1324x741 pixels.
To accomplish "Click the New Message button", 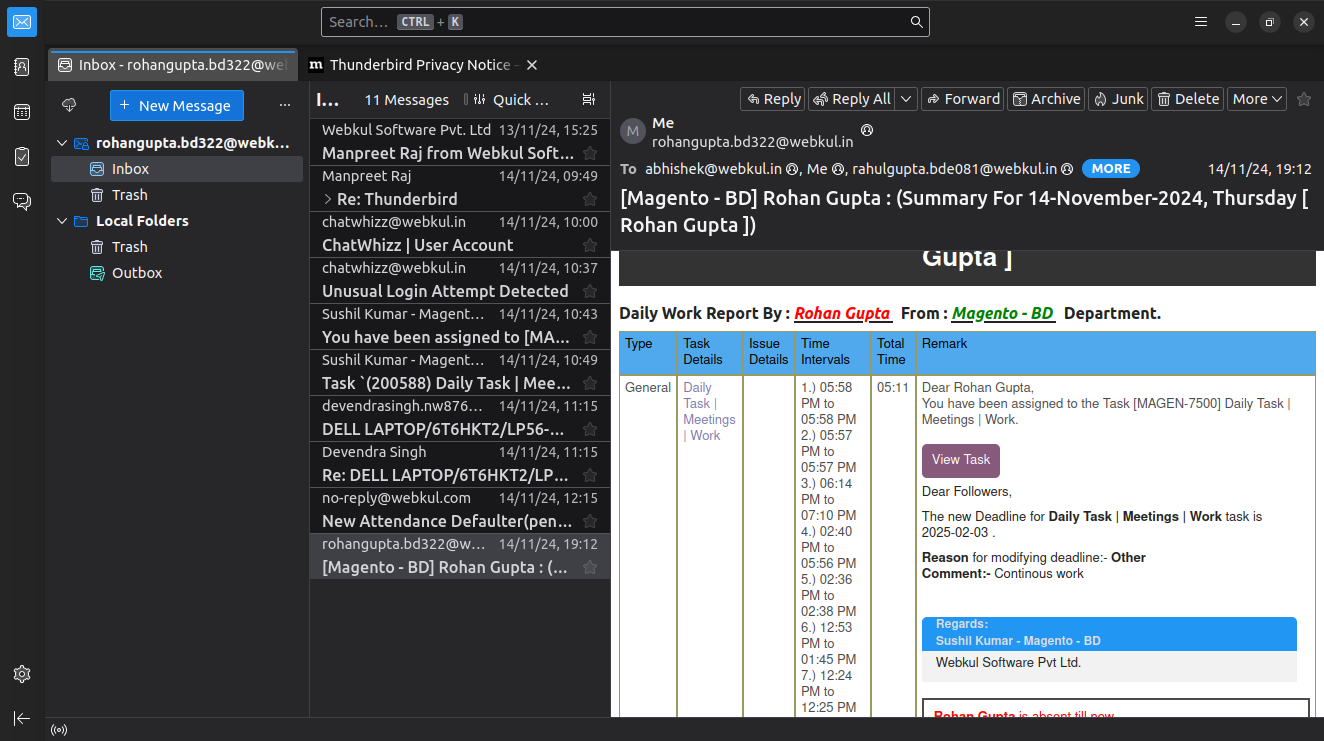I will [x=176, y=105].
